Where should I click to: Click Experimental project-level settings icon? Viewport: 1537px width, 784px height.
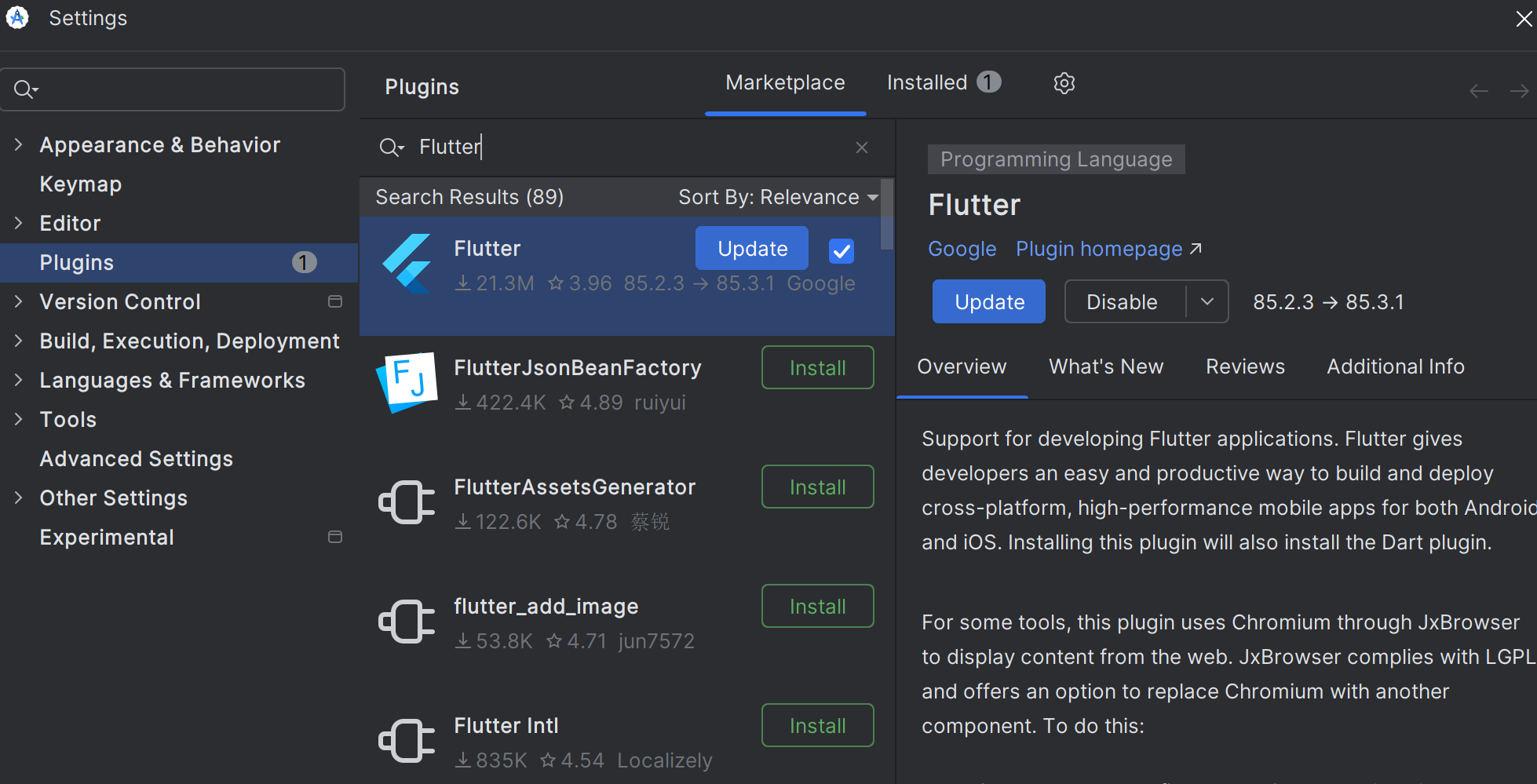coord(335,537)
